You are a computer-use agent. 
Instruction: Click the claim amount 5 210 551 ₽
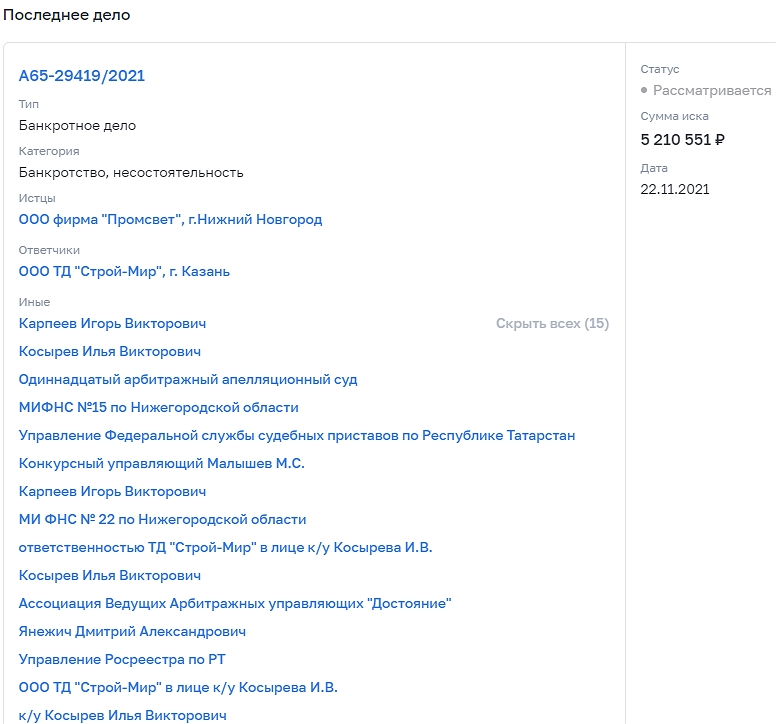coord(682,139)
